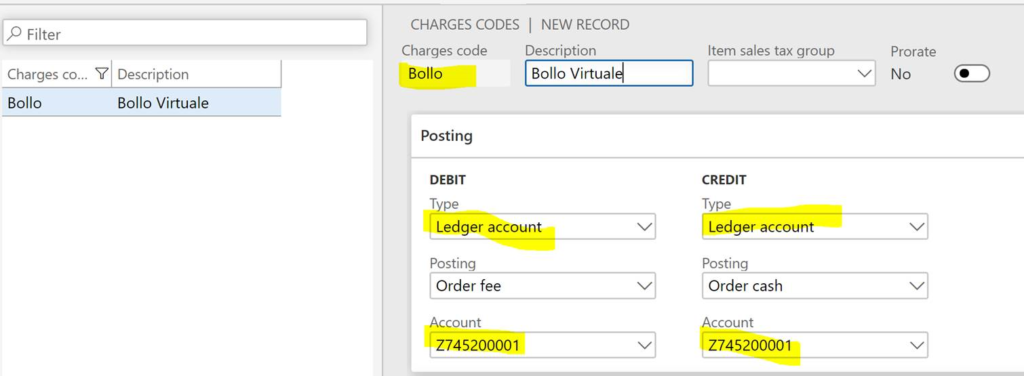1024x376 pixels.
Task: Click the Description field with Bollo Virtuale
Action: click(609, 73)
